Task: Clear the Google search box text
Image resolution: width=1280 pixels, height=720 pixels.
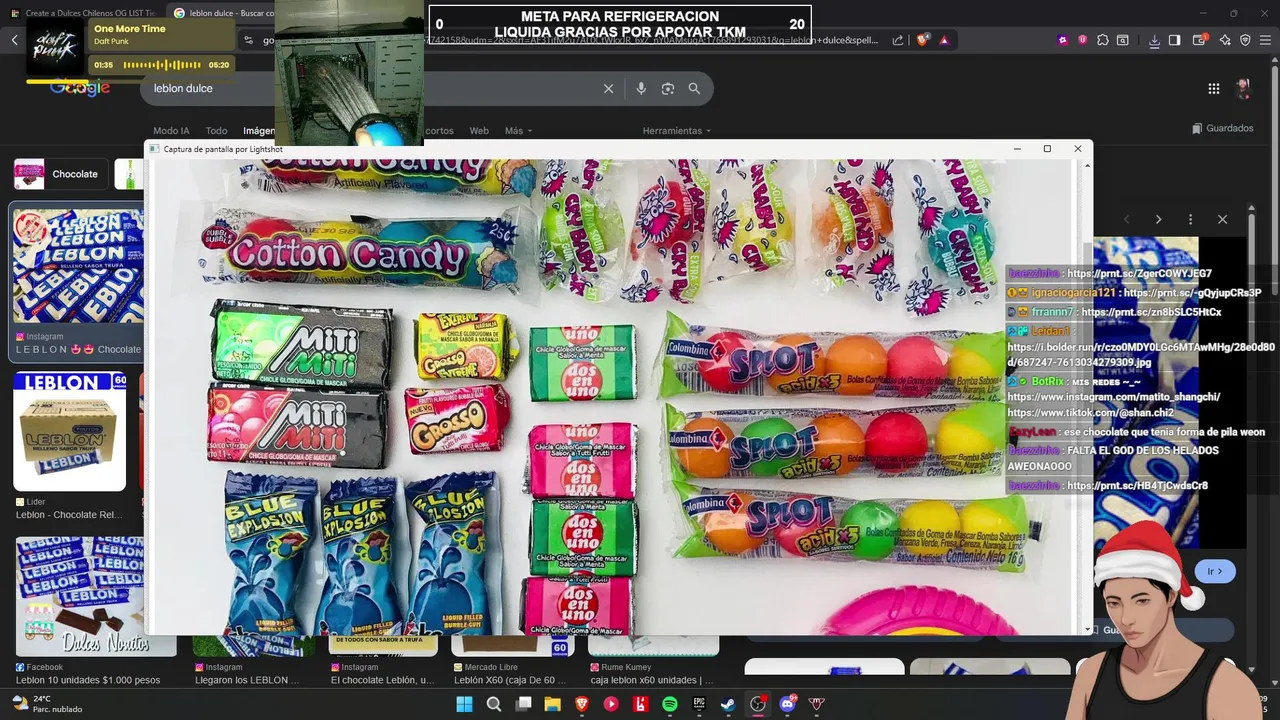Action: tap(608, 88)
